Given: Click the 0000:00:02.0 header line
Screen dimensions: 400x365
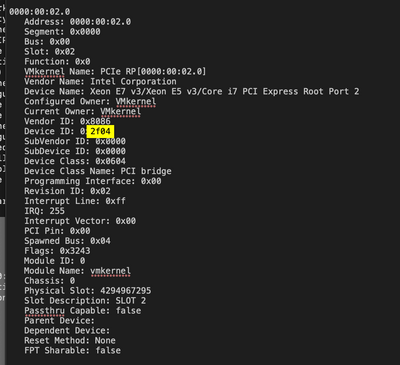Looking at the screenshot, I should pos(39,12).
